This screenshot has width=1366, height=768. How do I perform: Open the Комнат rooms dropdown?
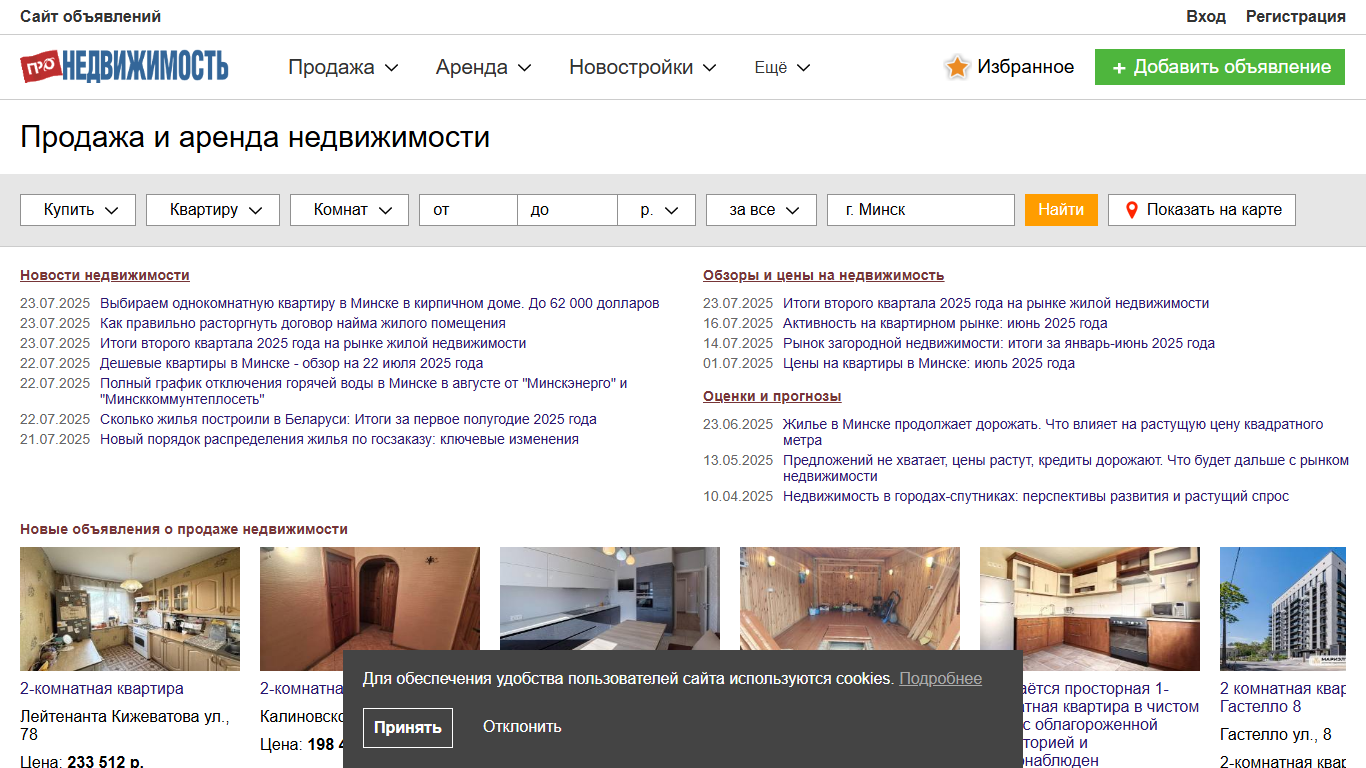point(349,210)
